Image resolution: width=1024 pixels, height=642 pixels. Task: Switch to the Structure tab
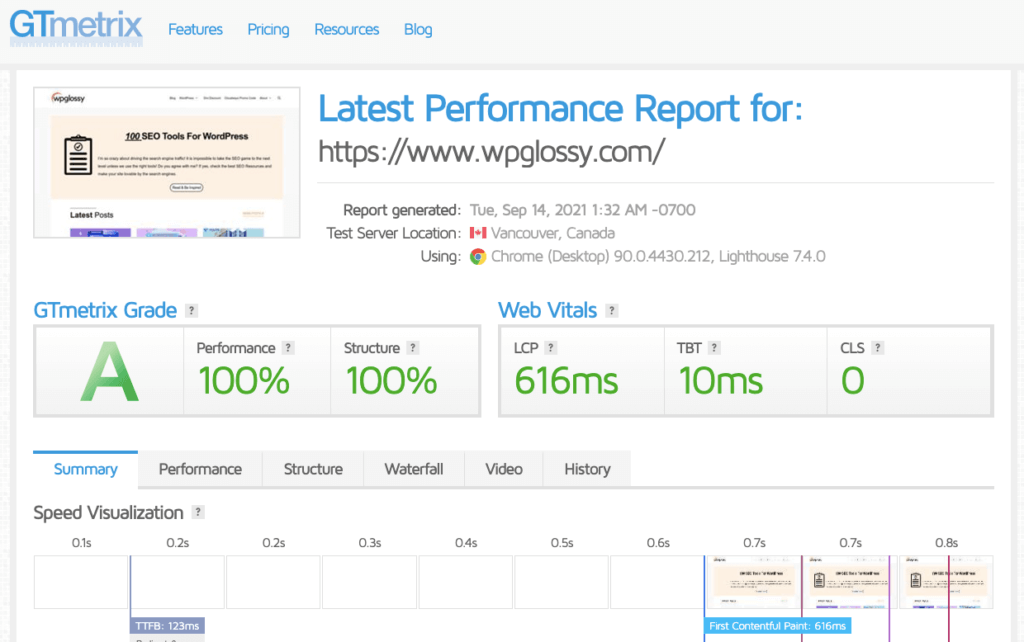pos(313,469)
